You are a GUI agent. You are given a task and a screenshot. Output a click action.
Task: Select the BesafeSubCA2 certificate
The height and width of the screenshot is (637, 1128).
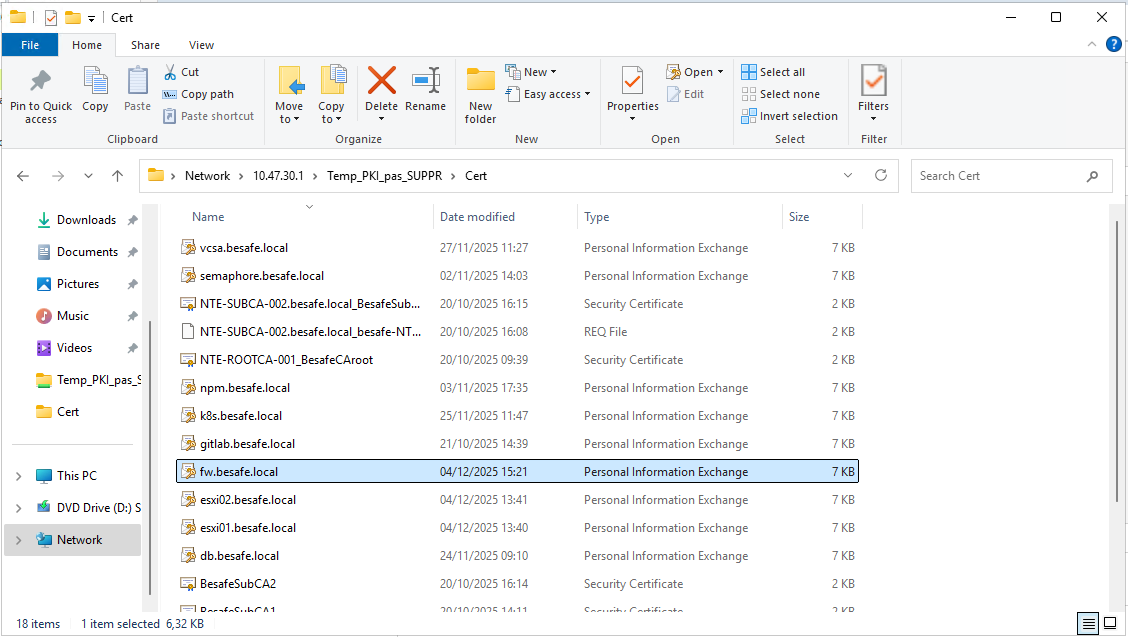[x=517, y=584]
